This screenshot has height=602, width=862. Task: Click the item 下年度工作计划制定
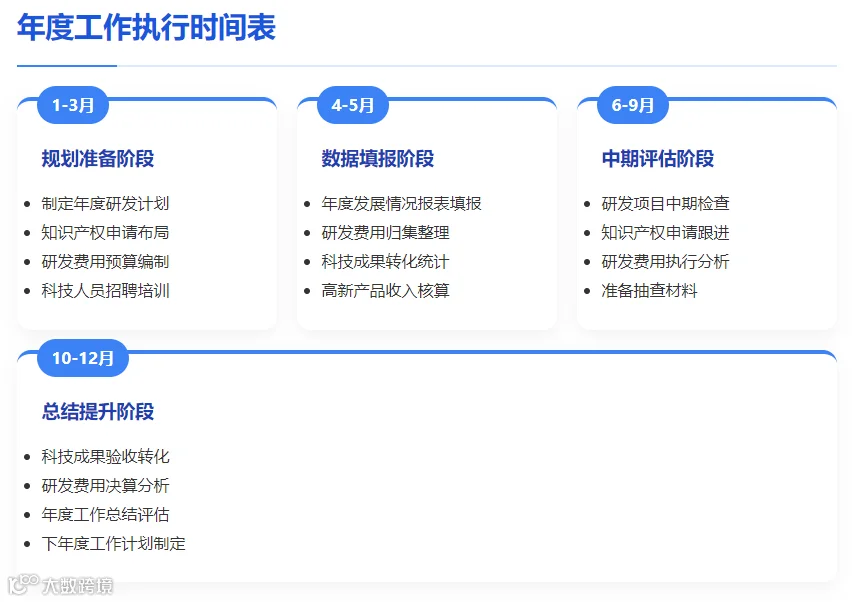coord(113,544)
